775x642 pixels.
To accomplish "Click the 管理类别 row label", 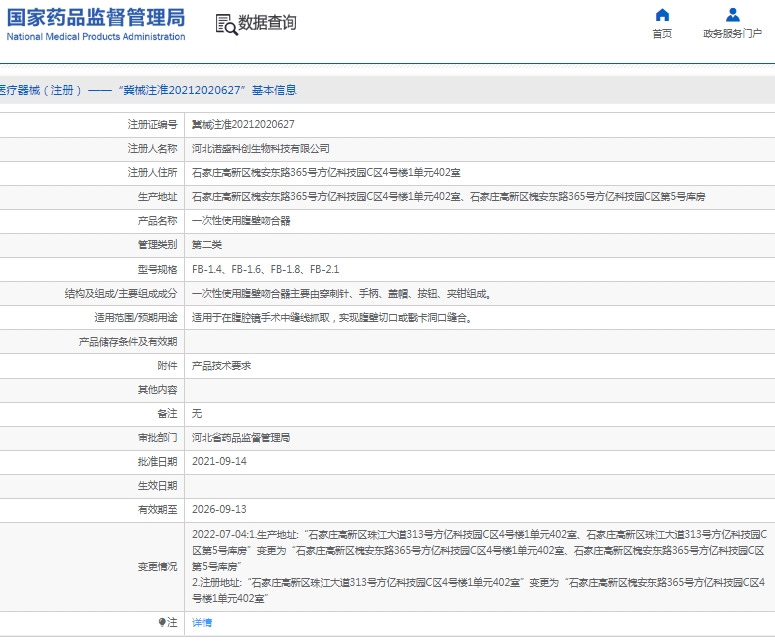I will [157, 245].
